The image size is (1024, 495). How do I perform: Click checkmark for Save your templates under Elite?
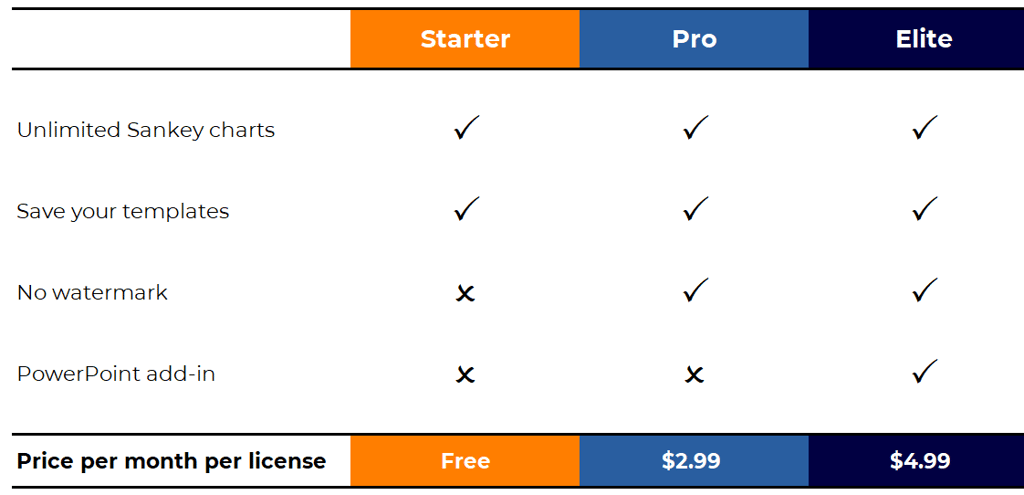(x=924, y=209)
